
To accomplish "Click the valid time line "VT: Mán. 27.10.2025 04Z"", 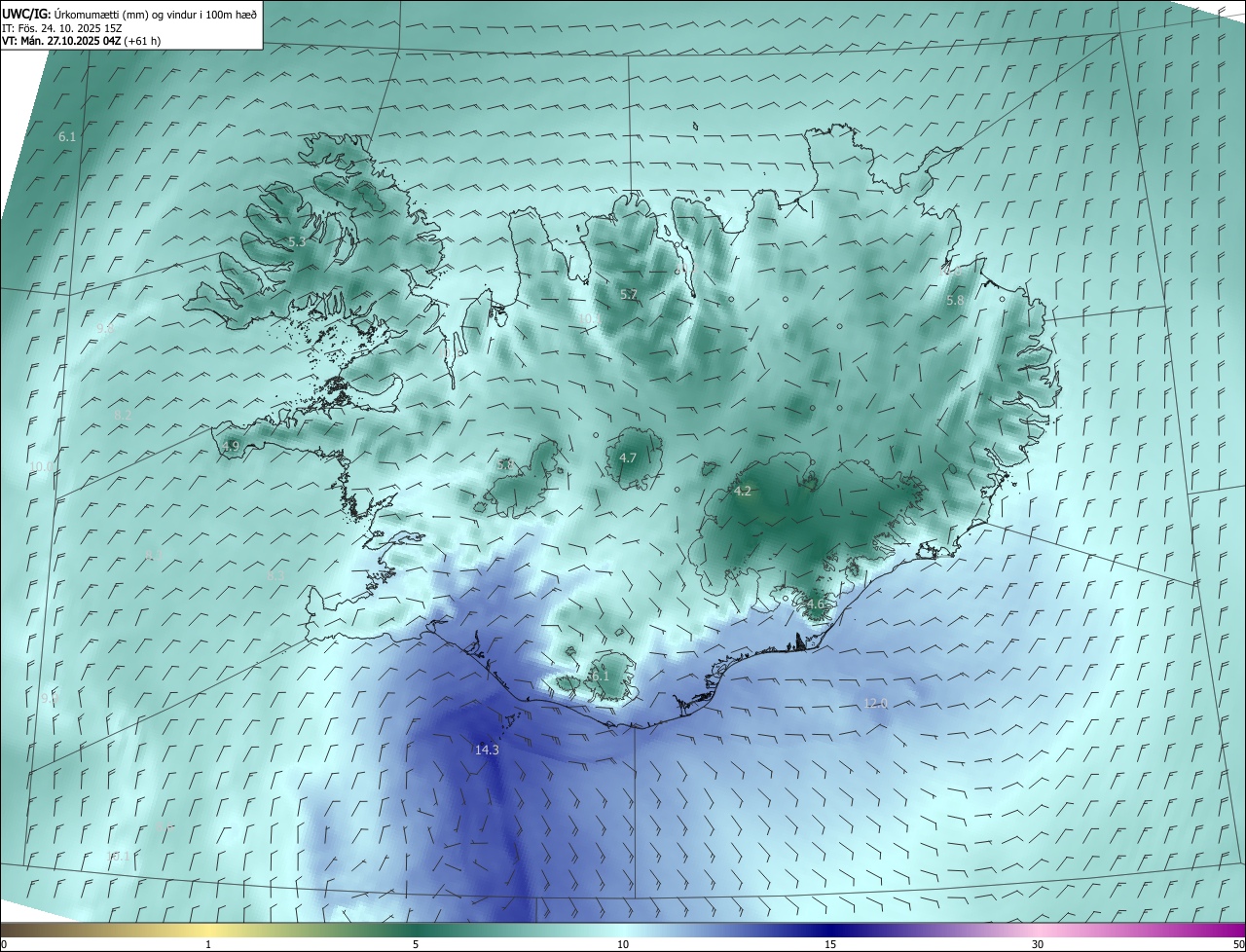I will [x=60, y=42].
